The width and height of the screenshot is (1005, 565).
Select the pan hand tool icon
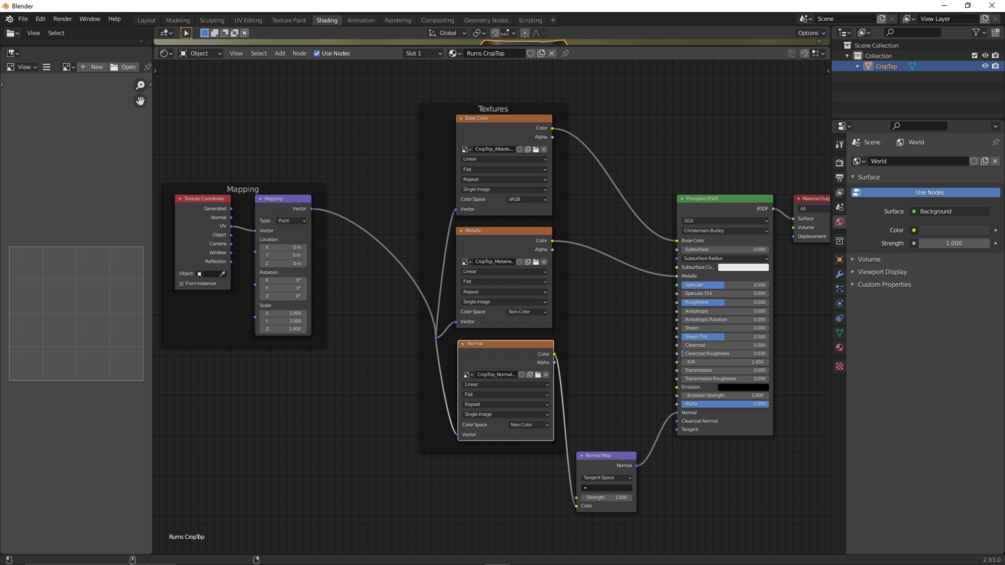pyautogui.click(x=140, y=101)
